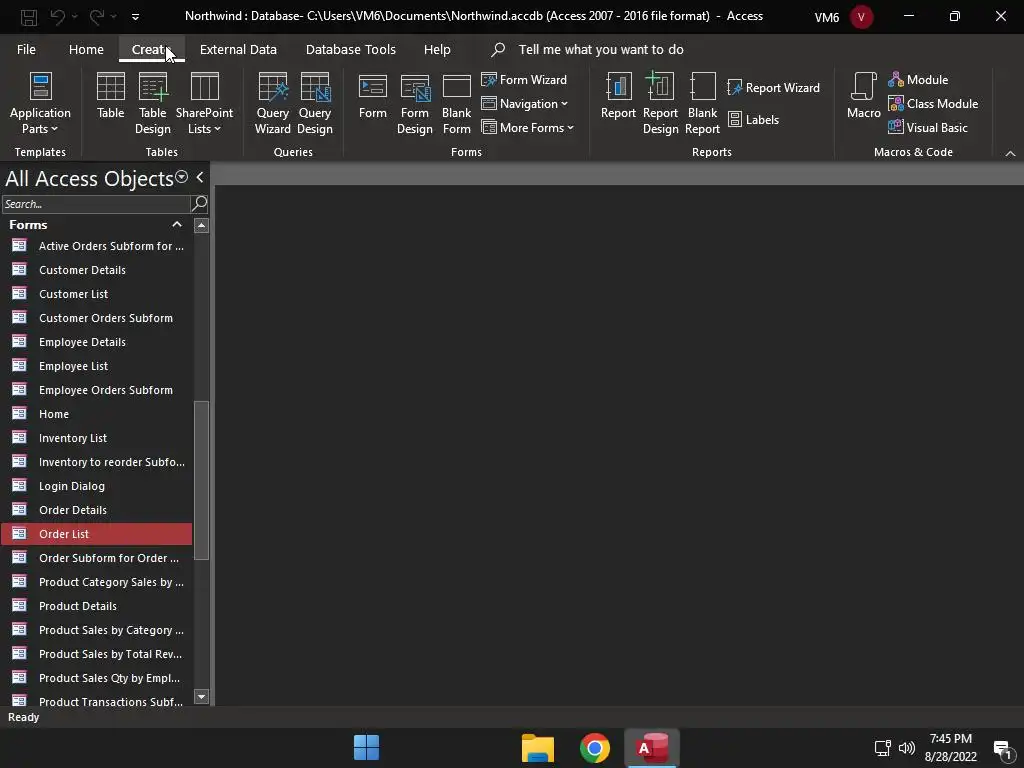Click the VM6 account avatar
Screen dimensions: 1024x768
[861, 17]
